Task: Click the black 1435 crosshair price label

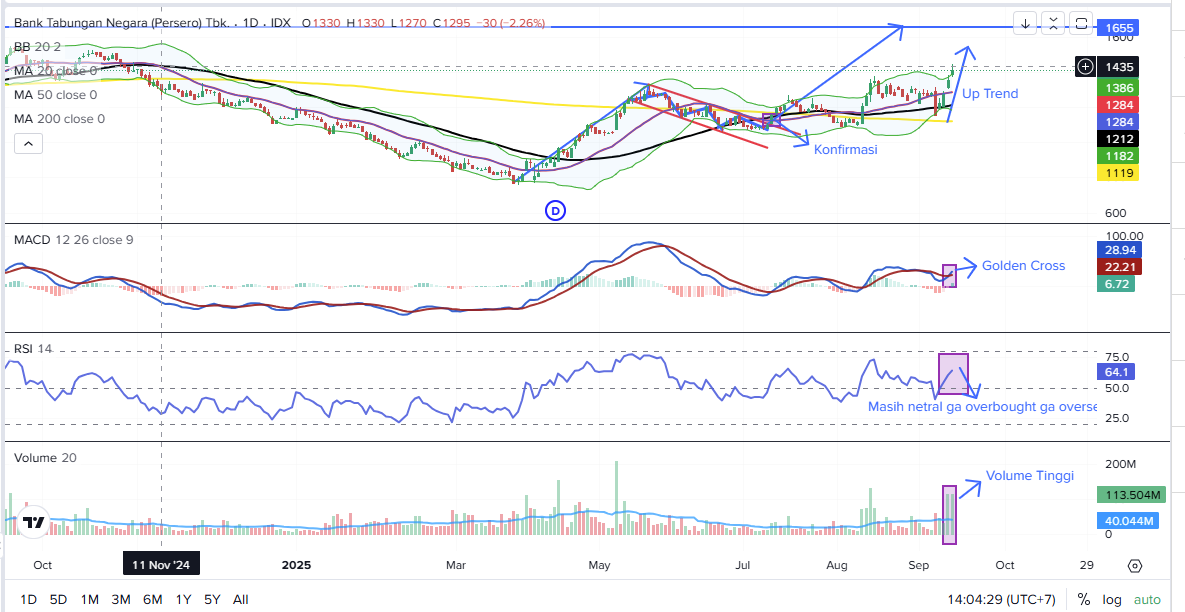Action: point(1118,67)
